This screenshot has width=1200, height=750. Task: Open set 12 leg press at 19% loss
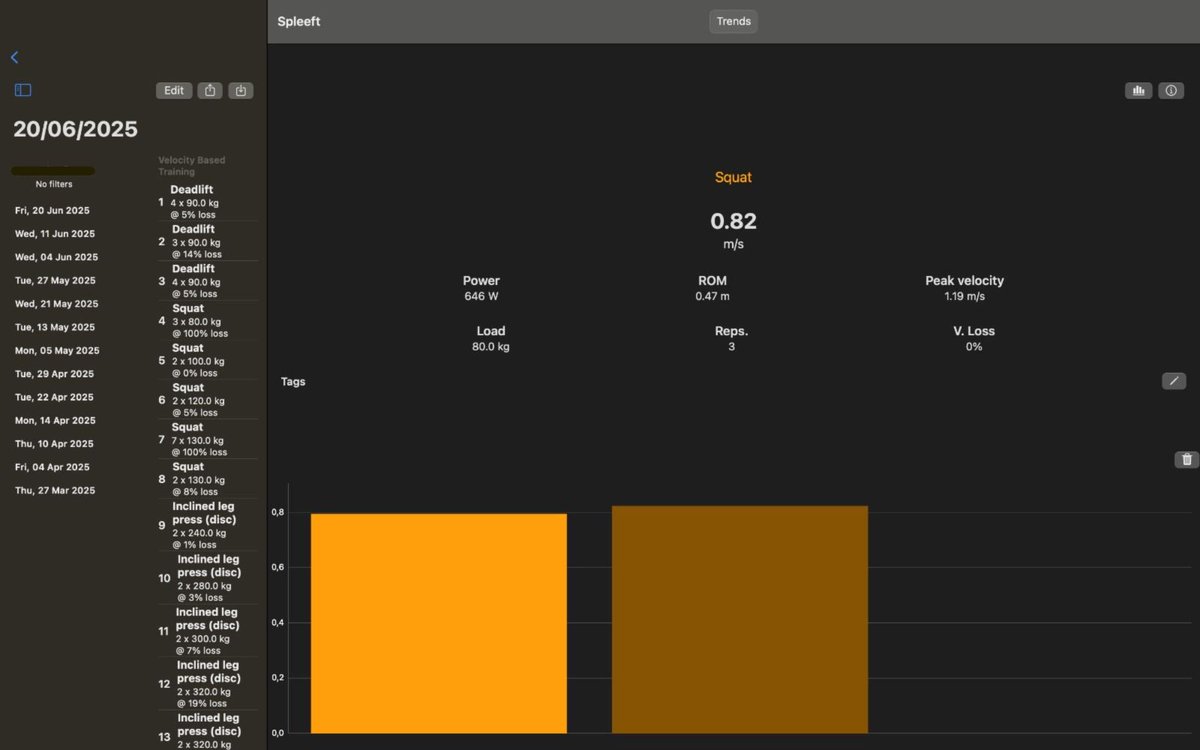[x=207, y=684]
